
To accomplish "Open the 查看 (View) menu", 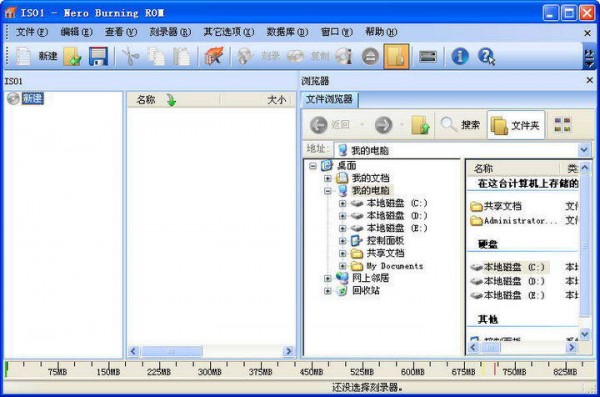I will tap(121, 32).
